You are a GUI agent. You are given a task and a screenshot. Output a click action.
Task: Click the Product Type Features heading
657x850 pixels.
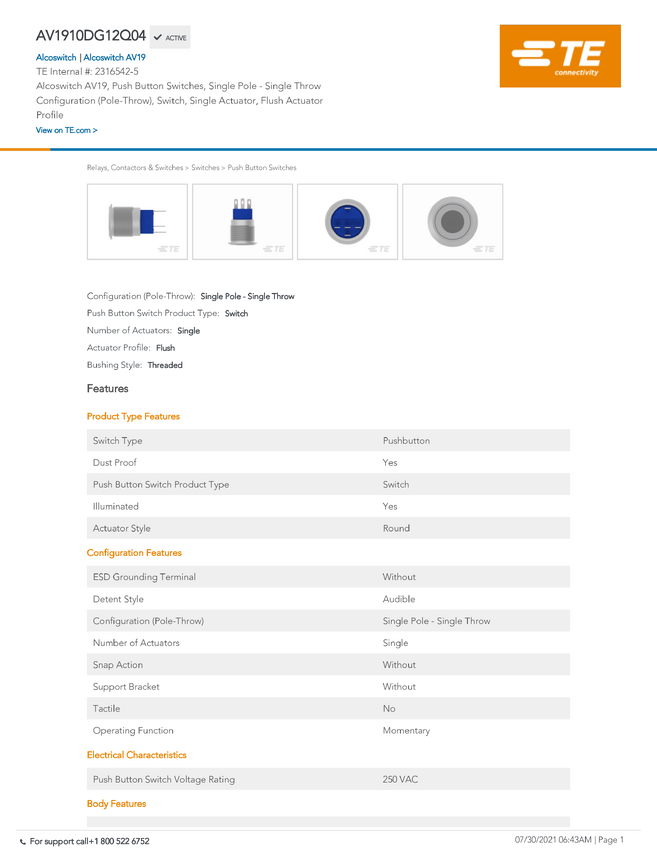tap(133, 416)
